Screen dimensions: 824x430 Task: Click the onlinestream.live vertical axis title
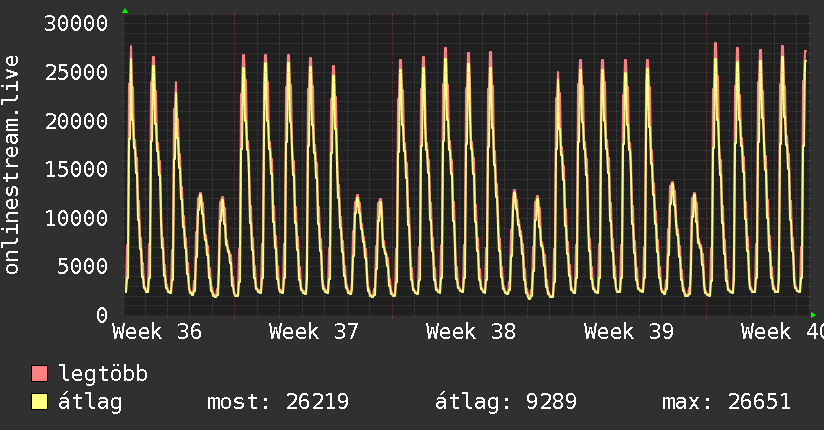[12, 165]
